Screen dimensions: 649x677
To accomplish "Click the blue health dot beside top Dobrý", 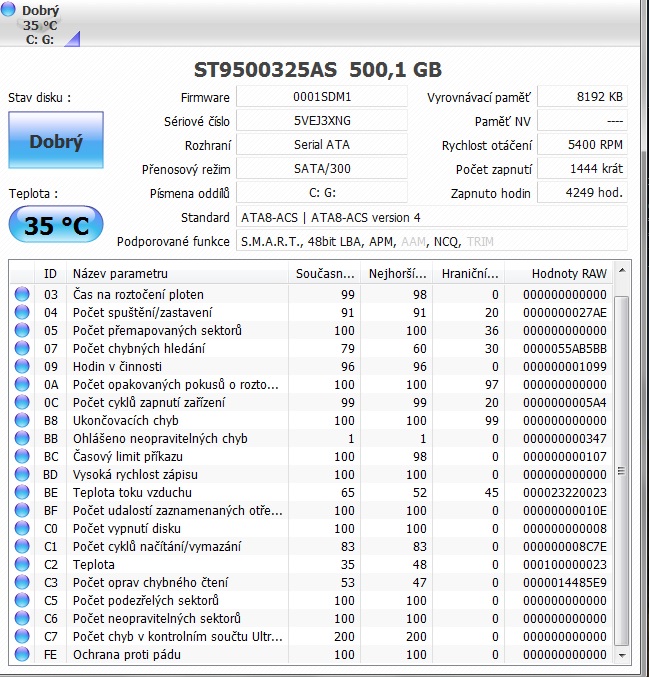I will click(8, 9).
